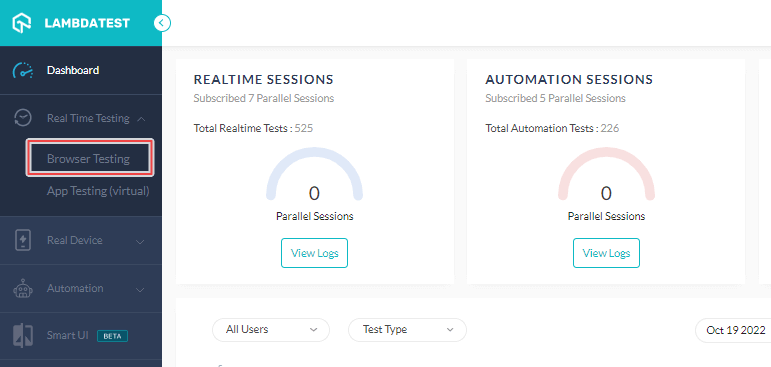Click the Real Time Testing clock icon
Viewport: 771px width, 367px height.
pos(23,118)
